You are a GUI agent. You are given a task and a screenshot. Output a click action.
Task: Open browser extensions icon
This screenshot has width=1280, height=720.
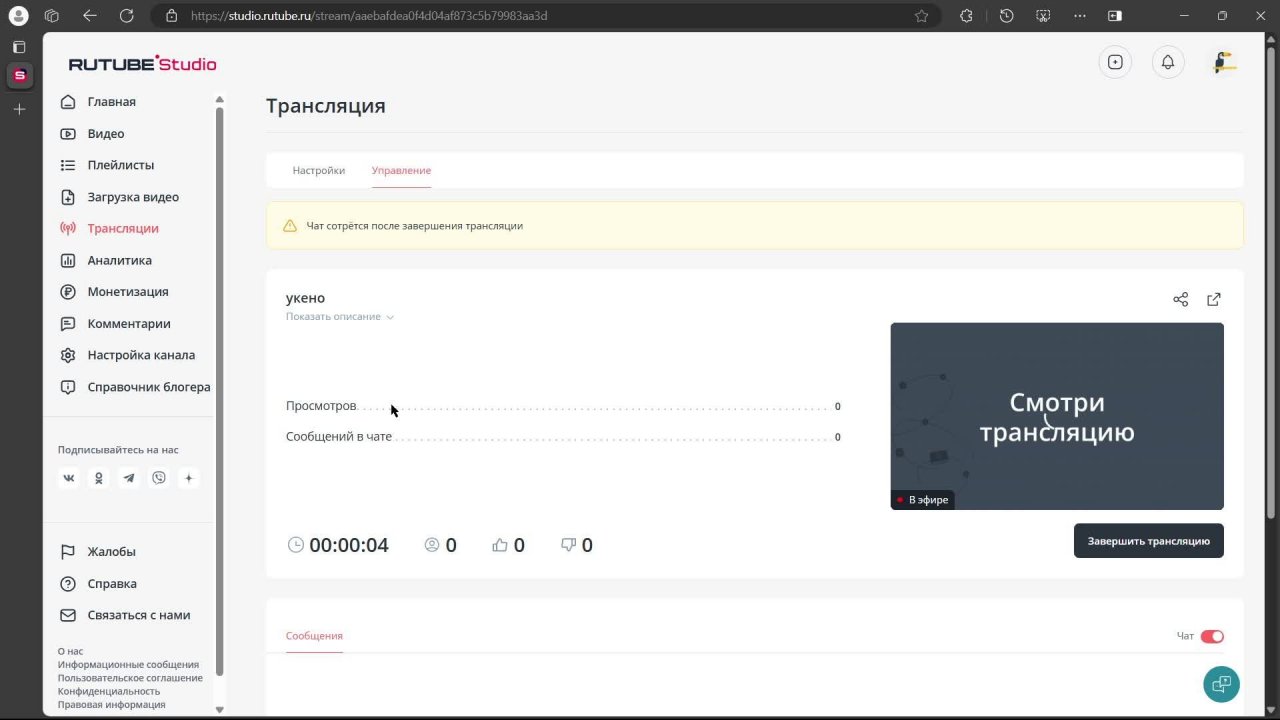966,16
